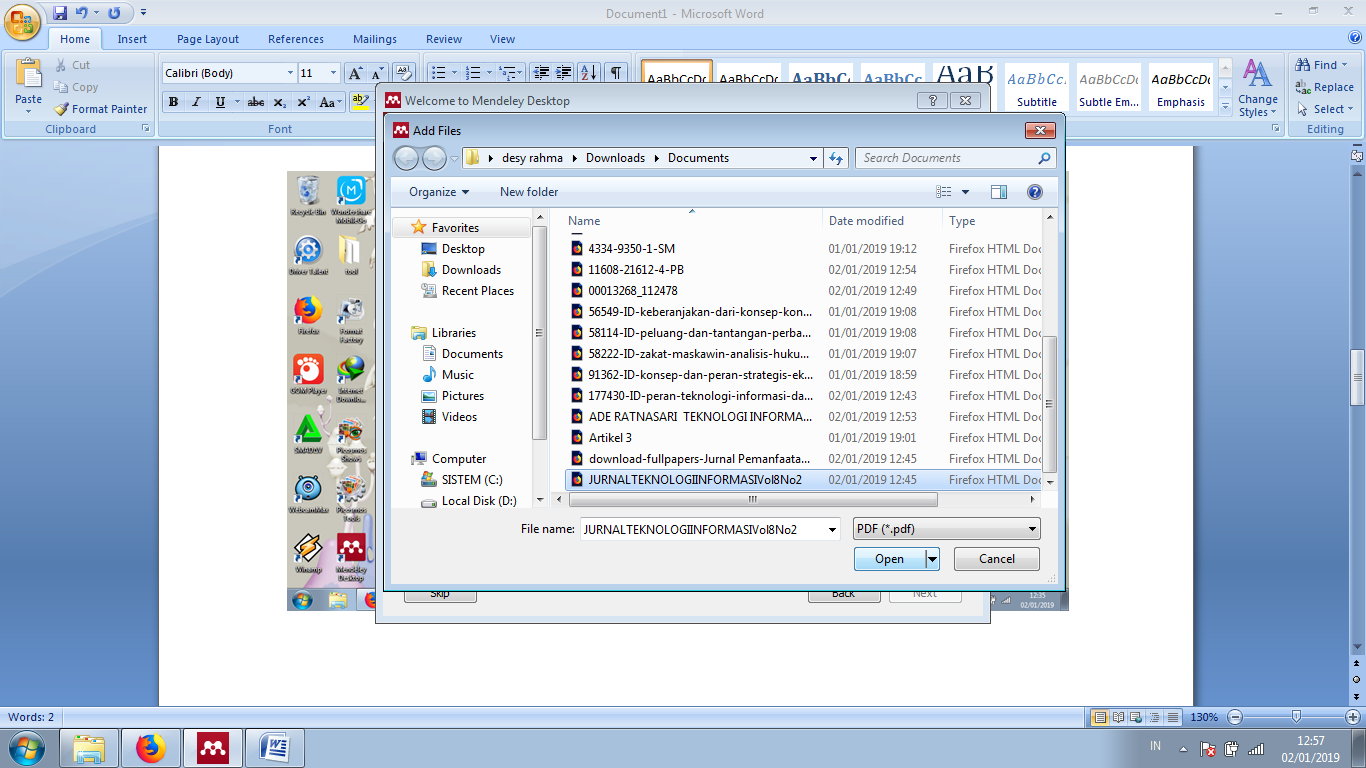This screenshot has width=1366, height=768.
Task: Click the Open button
Action: (889, 559)
